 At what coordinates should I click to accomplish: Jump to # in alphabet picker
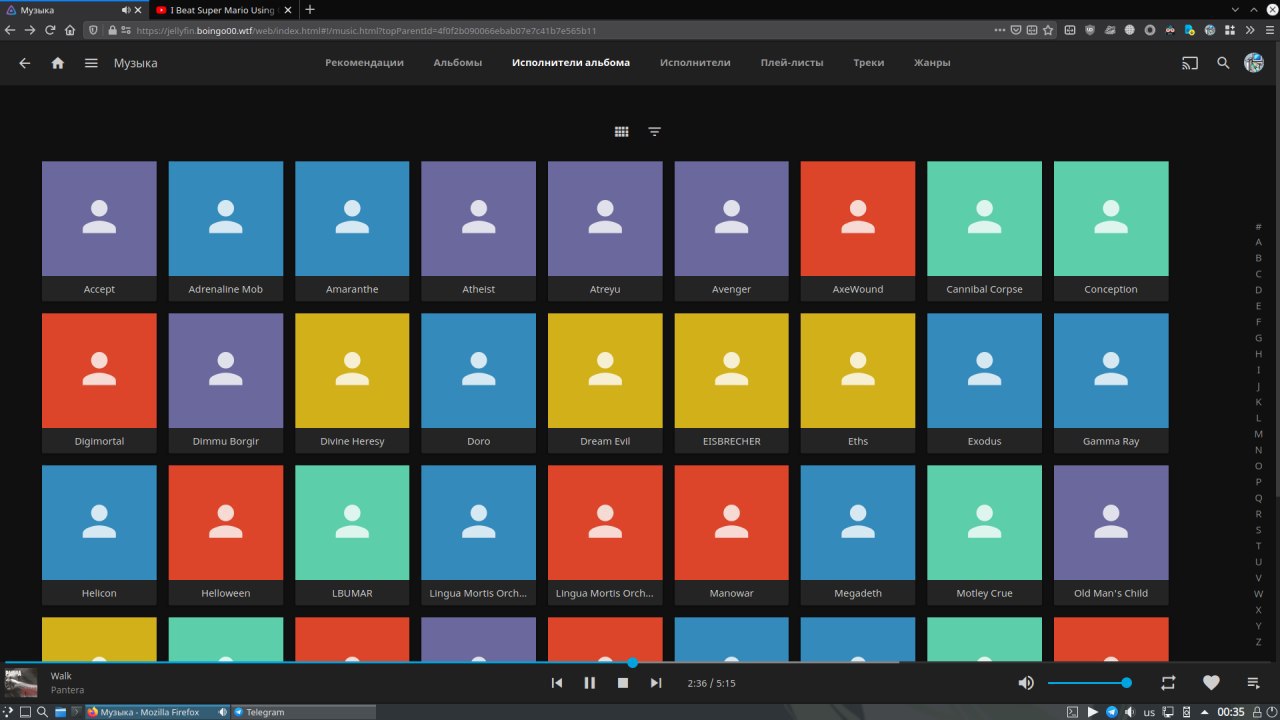click(1258, 226)
